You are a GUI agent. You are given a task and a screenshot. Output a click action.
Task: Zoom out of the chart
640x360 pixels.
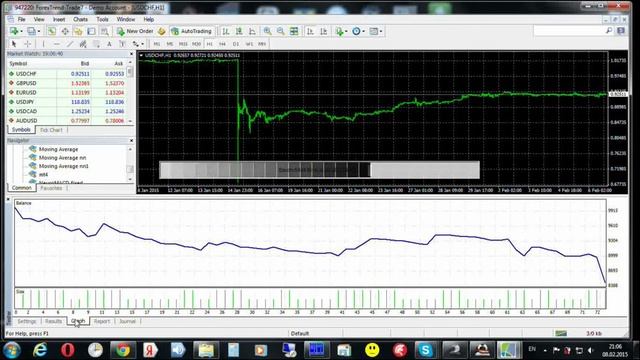tap(280, 31)
